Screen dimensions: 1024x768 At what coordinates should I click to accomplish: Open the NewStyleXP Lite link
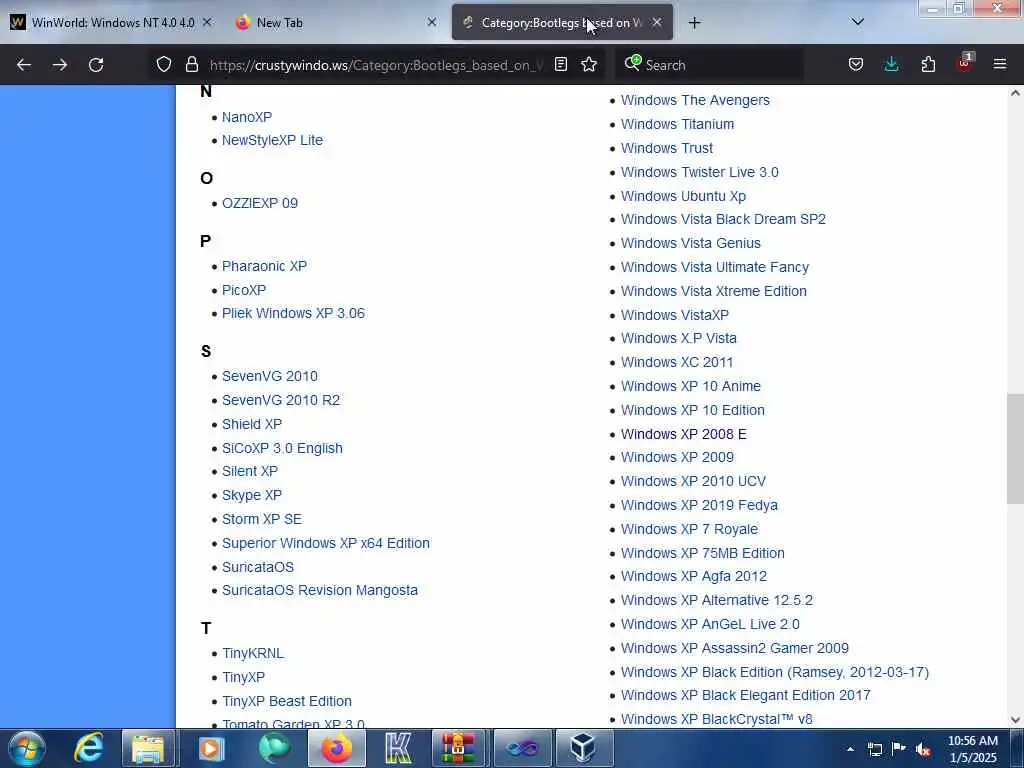(272, 140)
